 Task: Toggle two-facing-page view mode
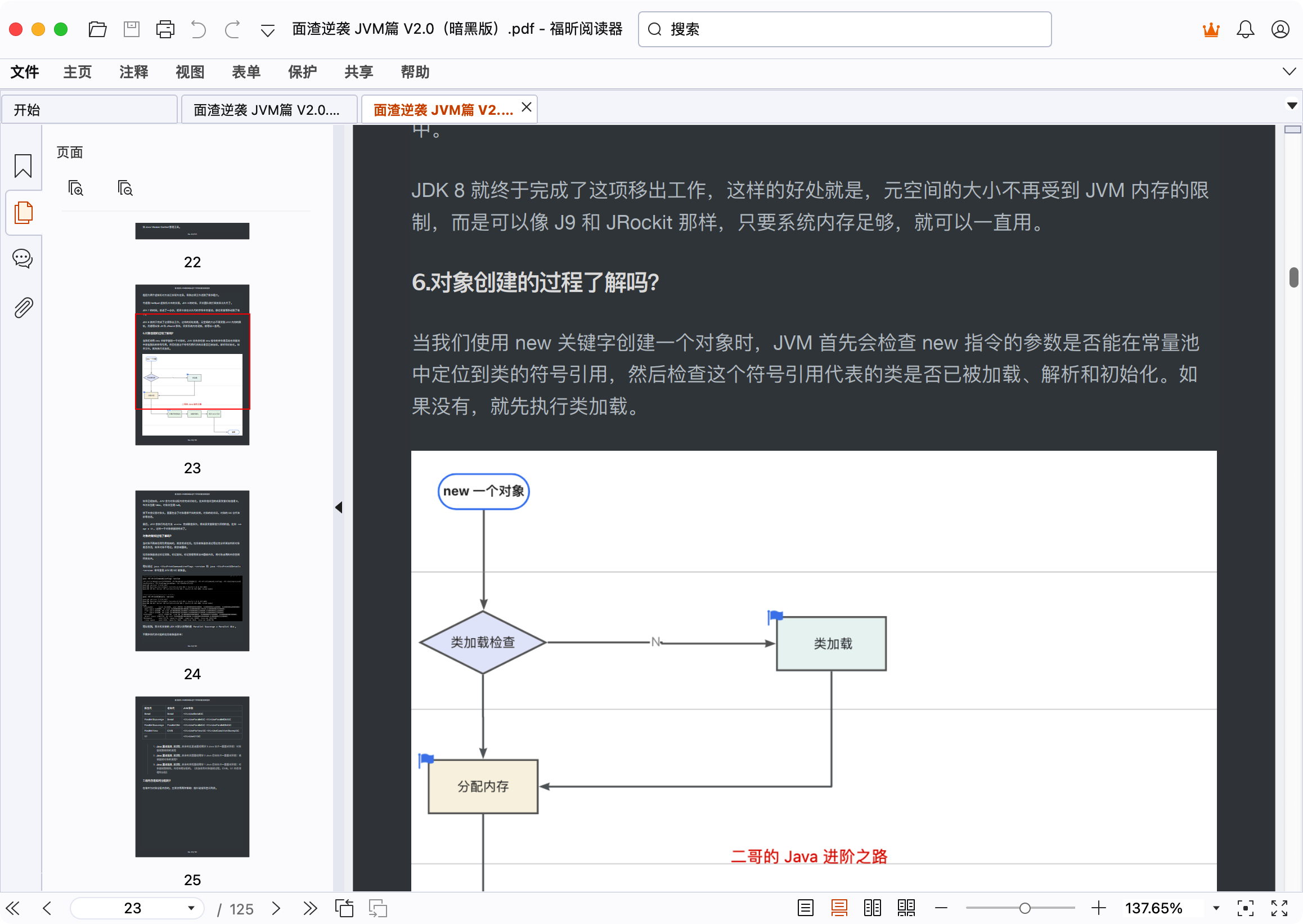[873, 908]
